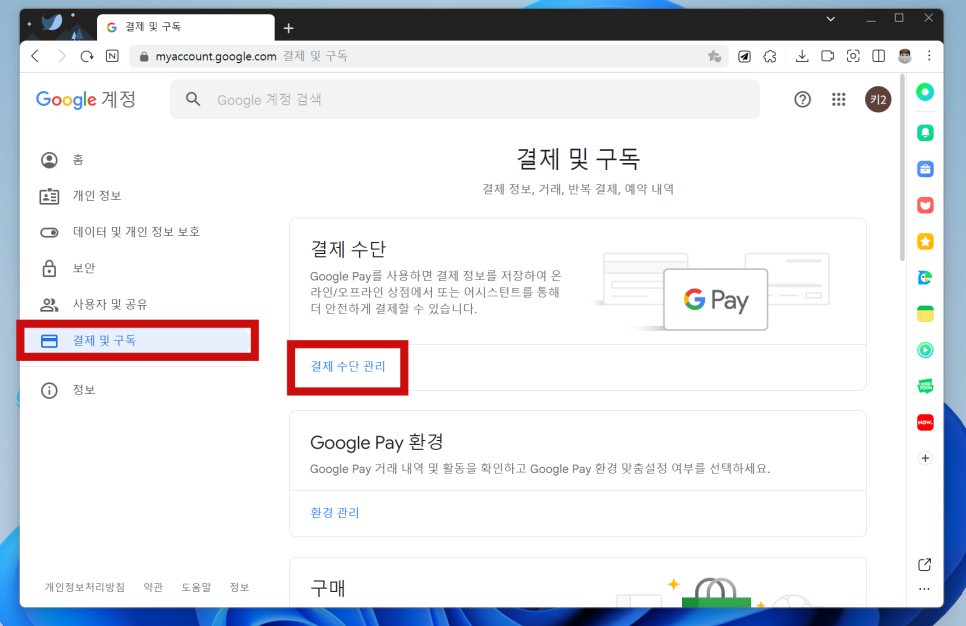Open the blue calendar sidebar icon

click(925, 169)
